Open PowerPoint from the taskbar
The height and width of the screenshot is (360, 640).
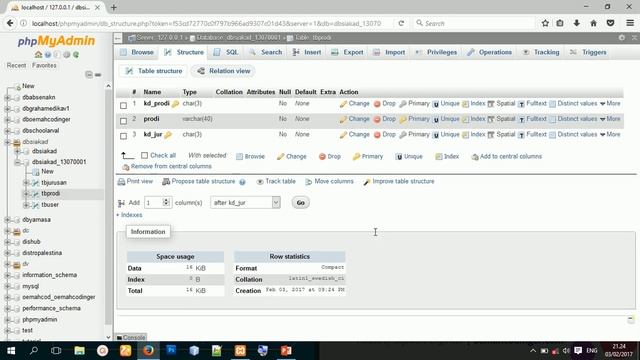coord(286,351)
